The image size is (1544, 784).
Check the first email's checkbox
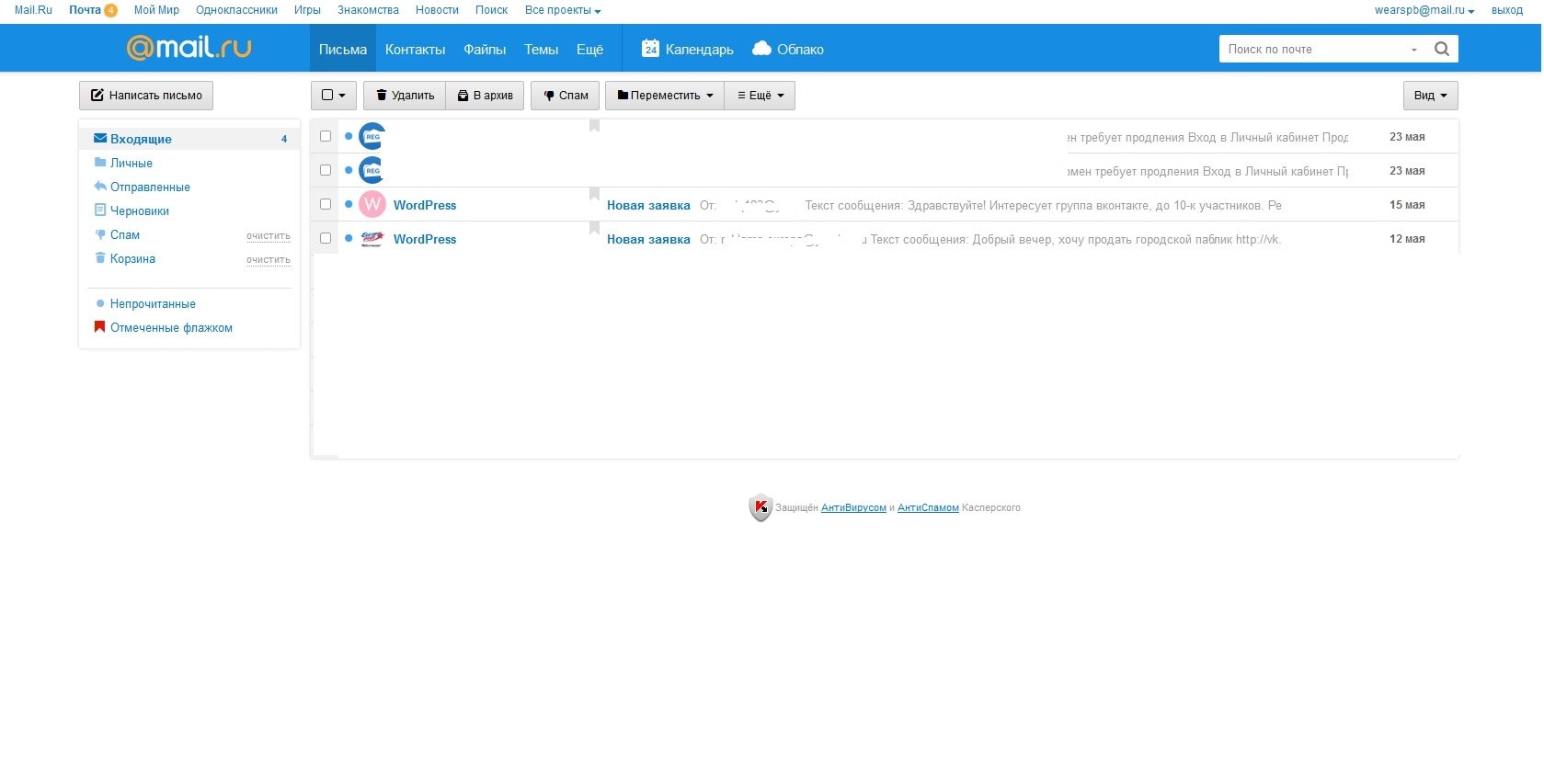coord(326,136)
